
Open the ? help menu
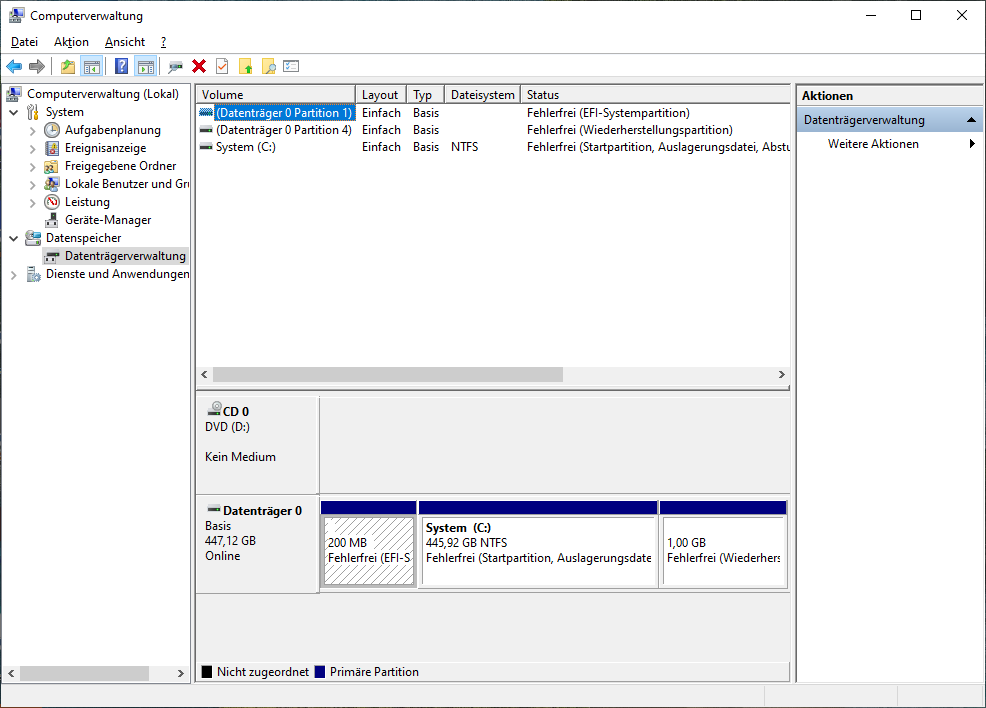click(x=163, y=42)
